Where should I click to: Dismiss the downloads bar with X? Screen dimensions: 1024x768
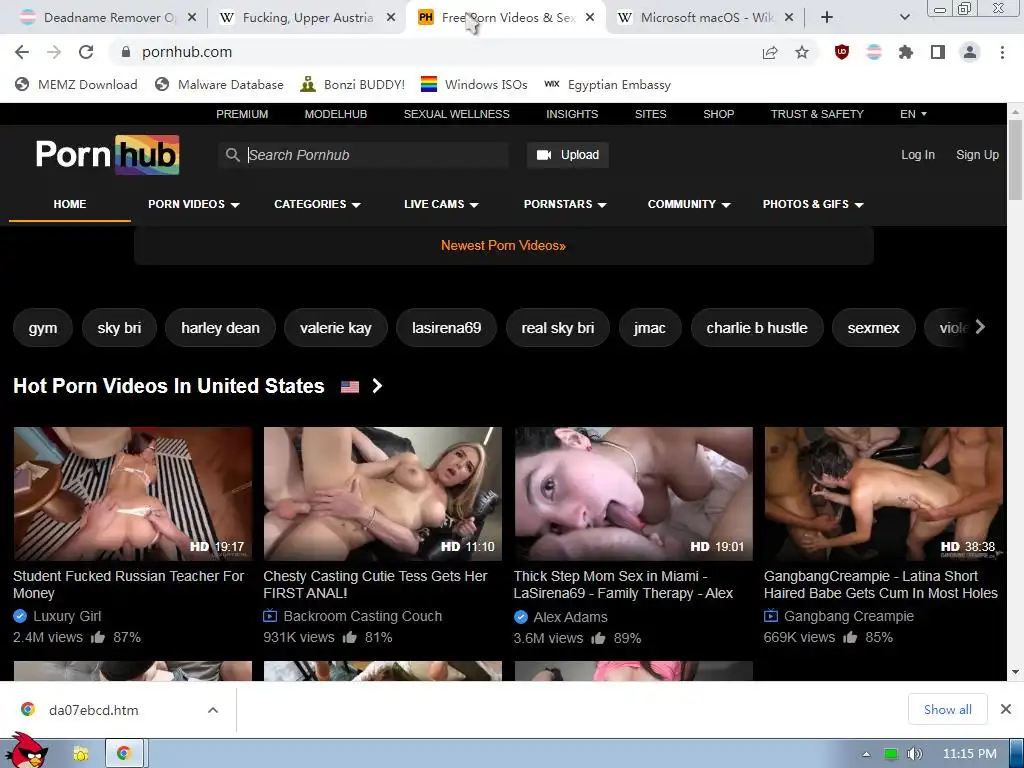[x=1006, y=709]
